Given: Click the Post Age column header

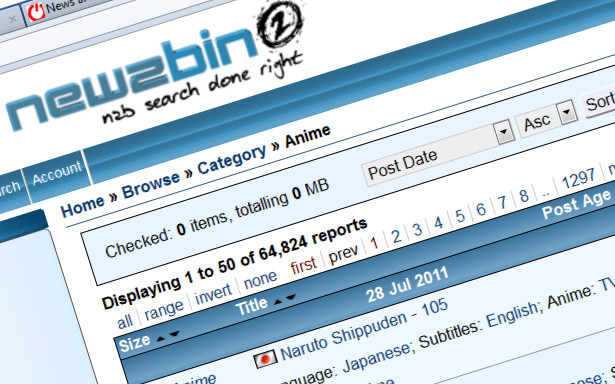Looking at the screenshot, I should click(x=577, y=204).
